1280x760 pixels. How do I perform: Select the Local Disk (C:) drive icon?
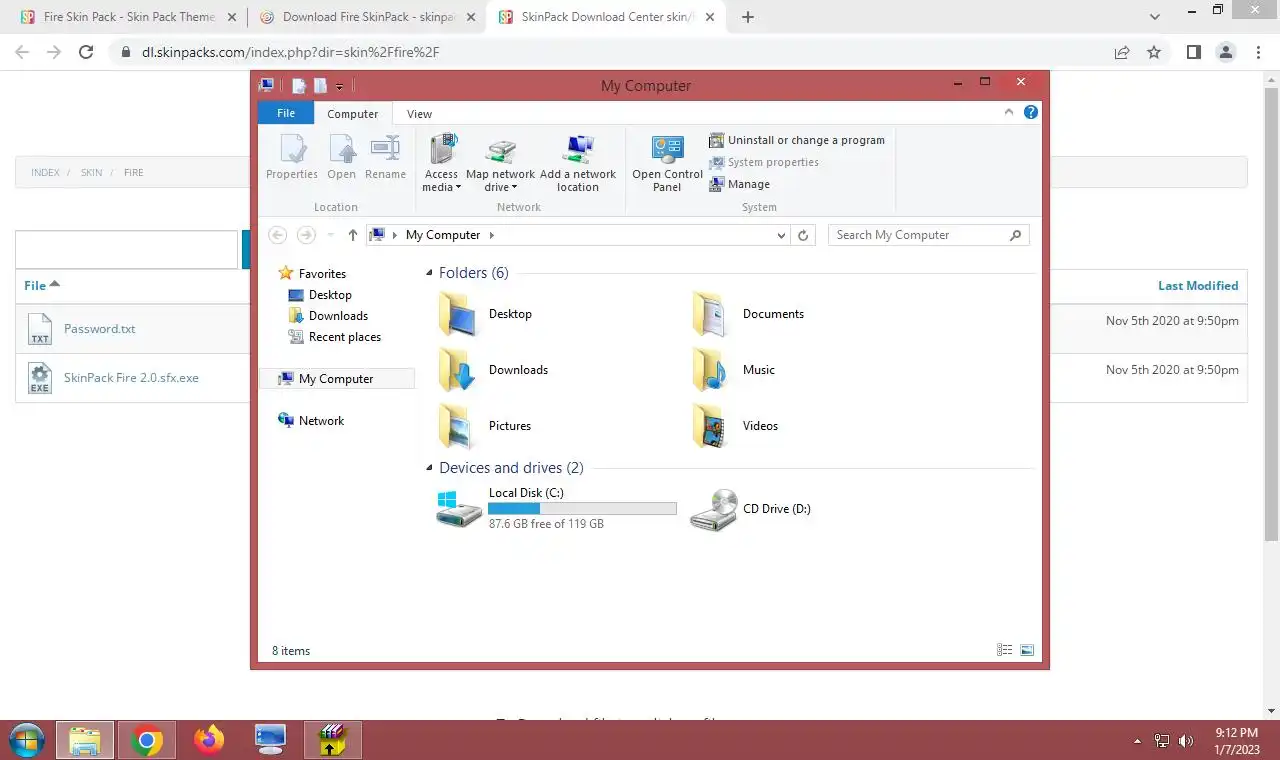(x=459, y=509)
